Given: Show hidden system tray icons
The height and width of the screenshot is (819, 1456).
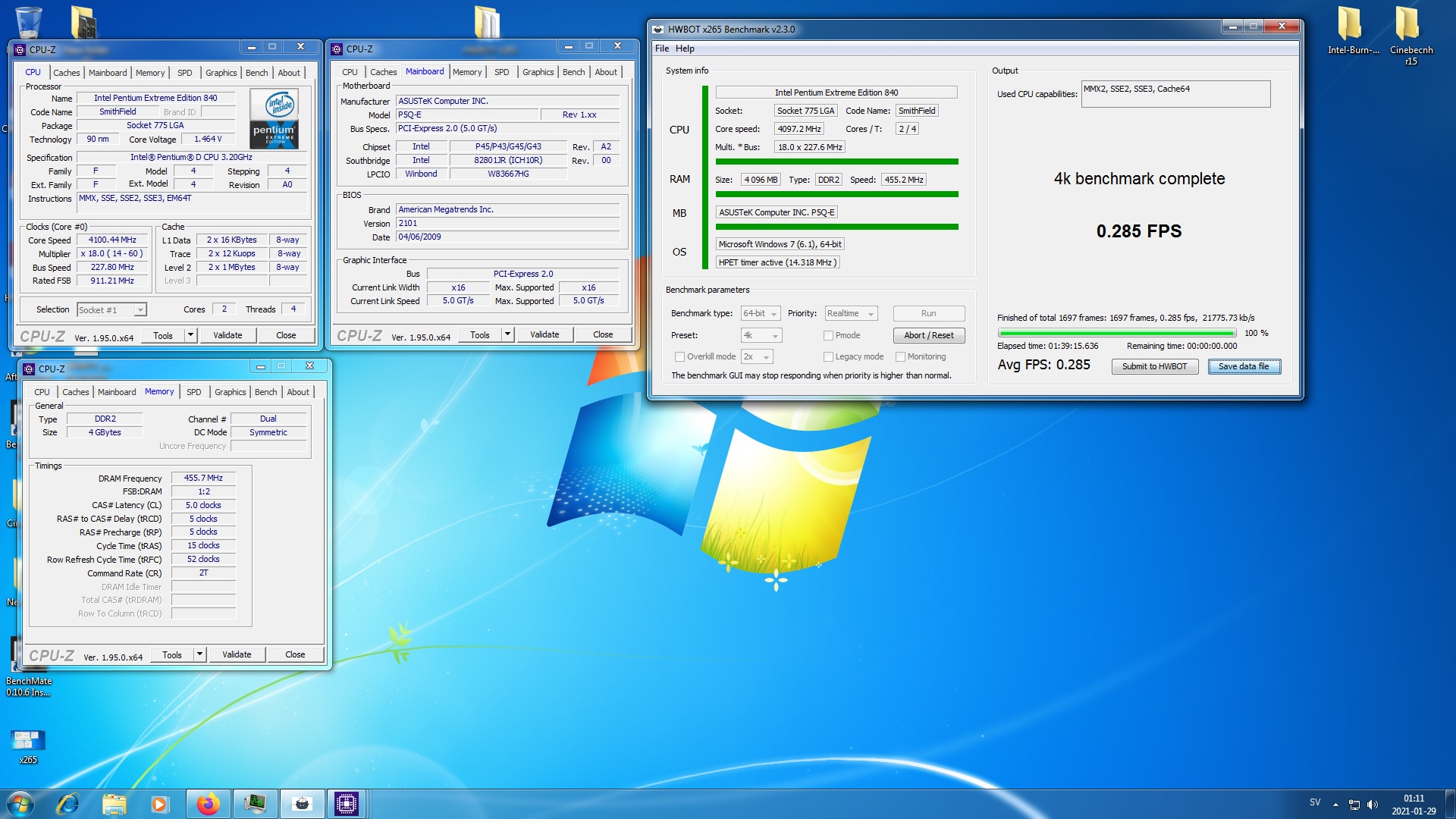Looking at the screenshot, I should (1335, 805).
